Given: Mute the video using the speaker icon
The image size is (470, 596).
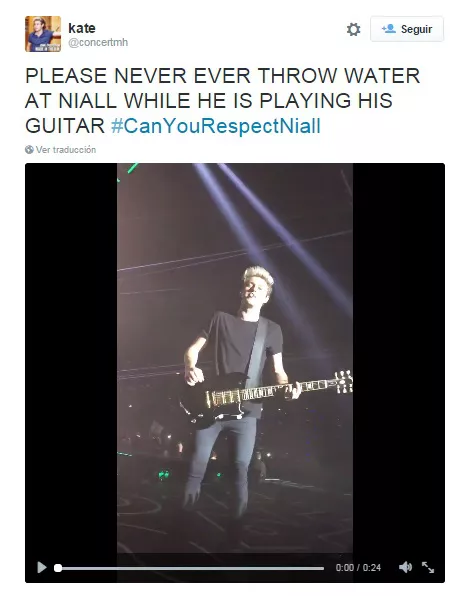Looking at the screenshot, I should pyautogui.click(x=405, y=567).
